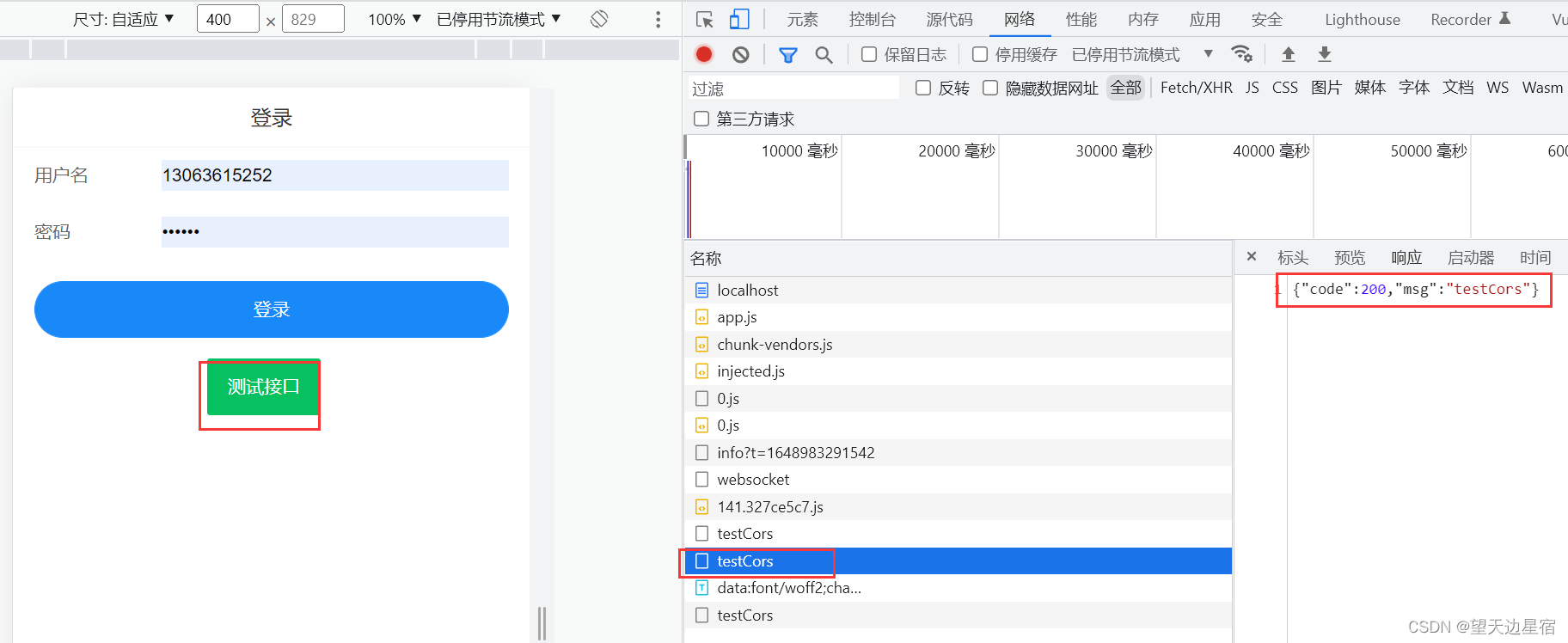Open device toolbar more options menu
This screenshot has width=1568, height=643.
click(658, 19)
